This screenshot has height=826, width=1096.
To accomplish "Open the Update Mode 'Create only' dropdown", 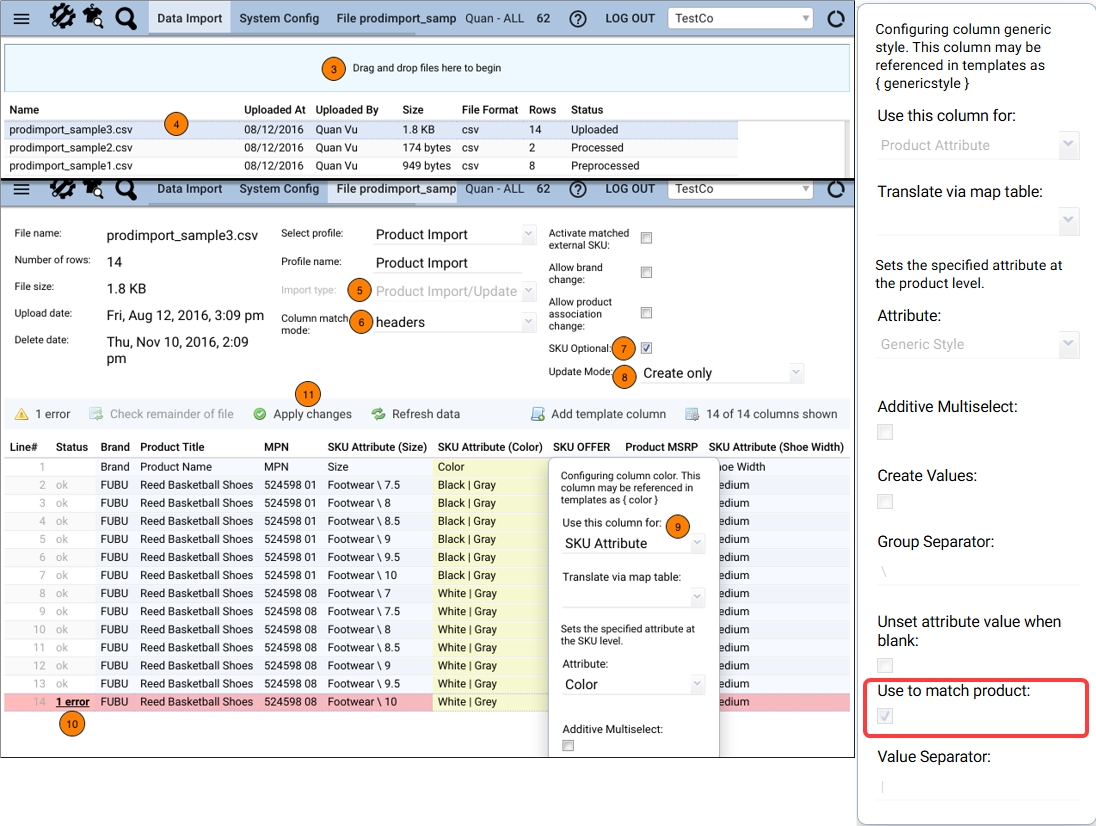I will point(722,373).
